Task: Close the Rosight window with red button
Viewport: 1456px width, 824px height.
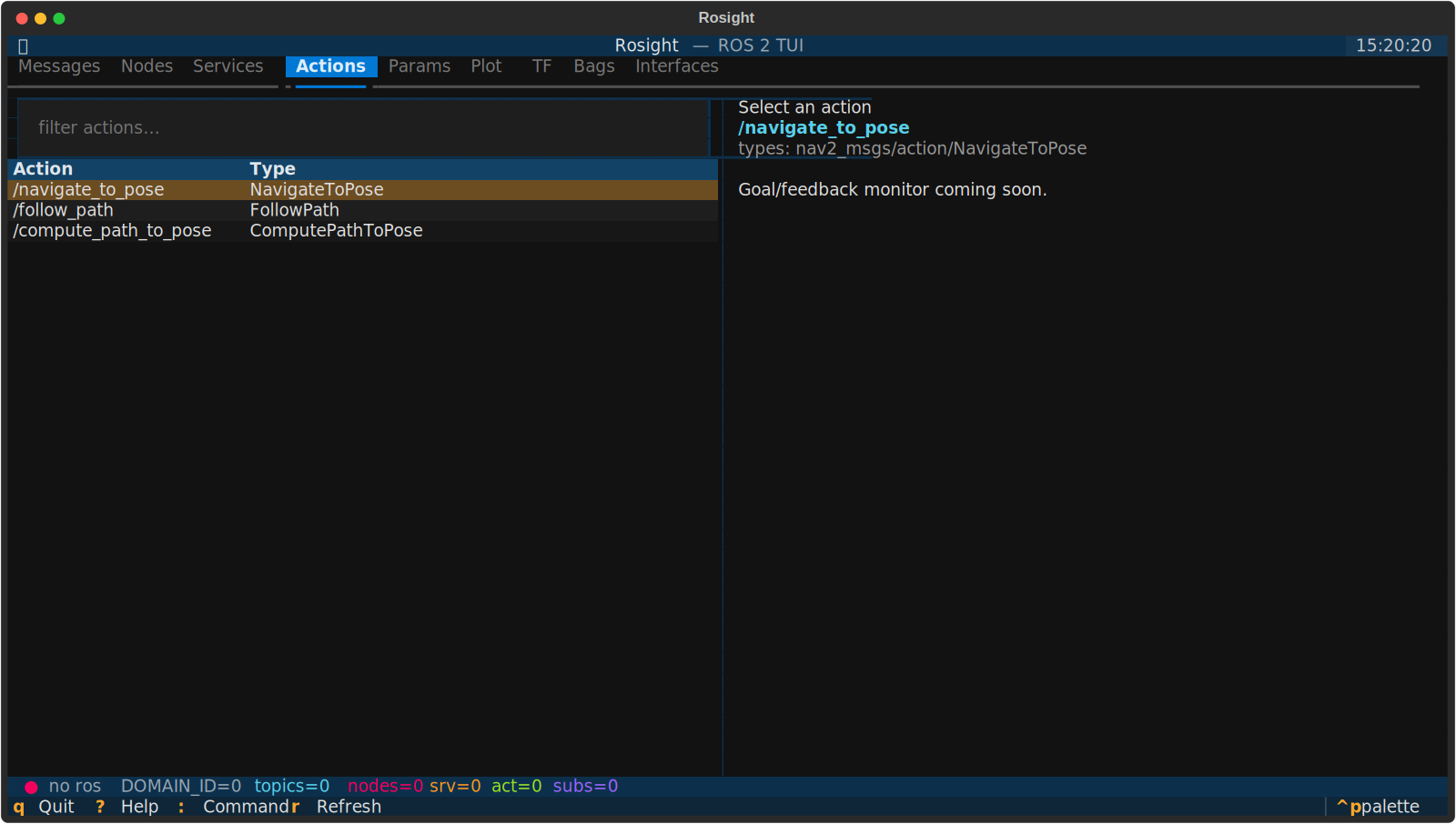Action: pos(22,18)
